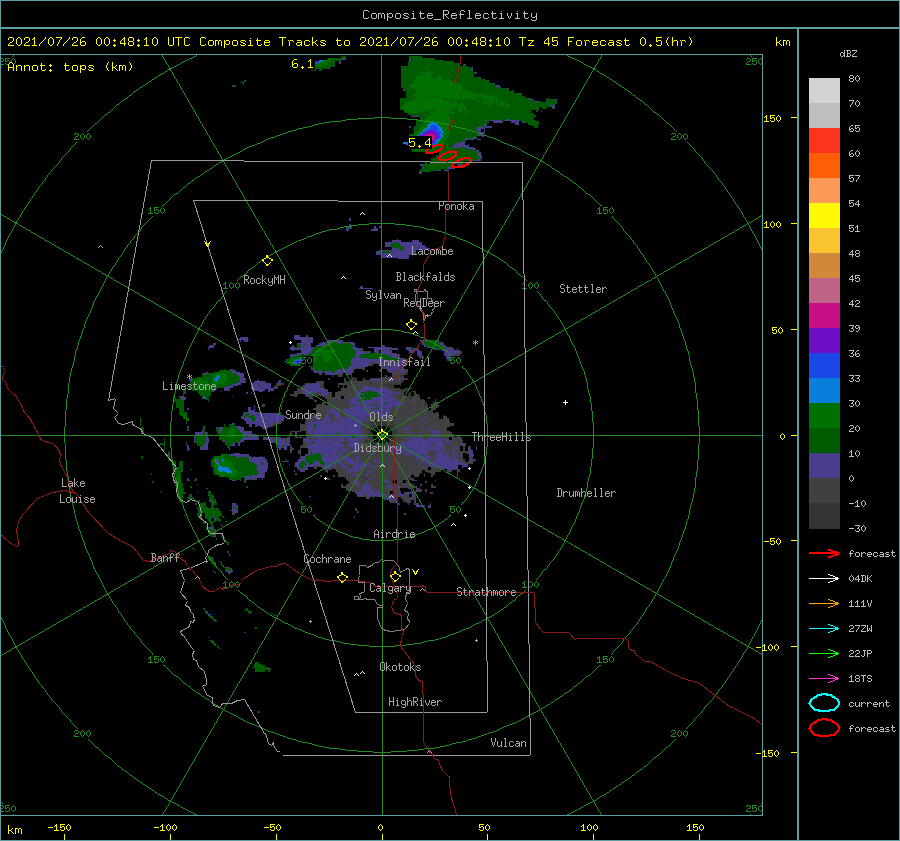Click the Vulcan label
This screenshot has width=900, height=841.
click(508, 743)
